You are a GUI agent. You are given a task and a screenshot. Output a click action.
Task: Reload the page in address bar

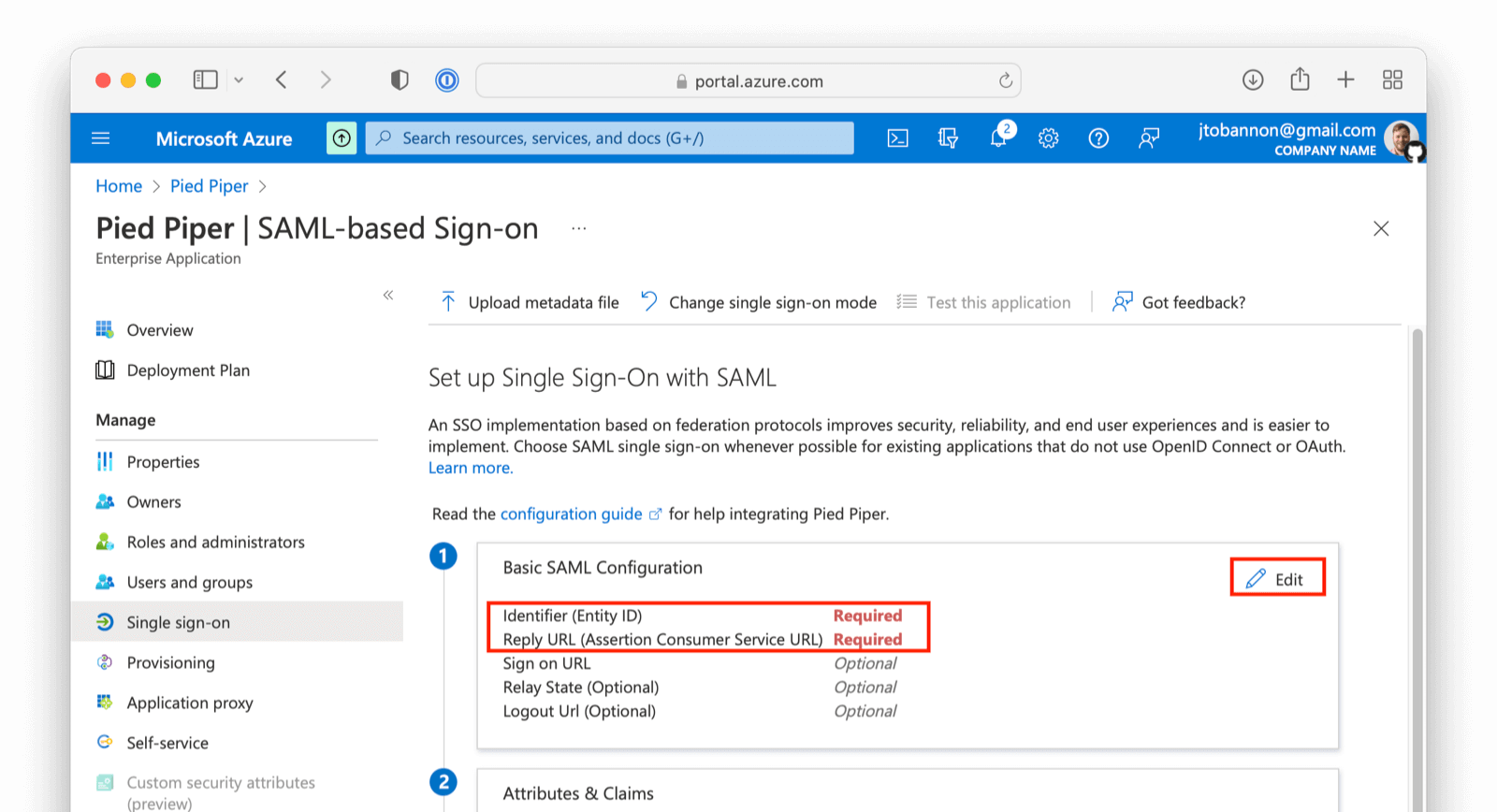click(1006, 80)
